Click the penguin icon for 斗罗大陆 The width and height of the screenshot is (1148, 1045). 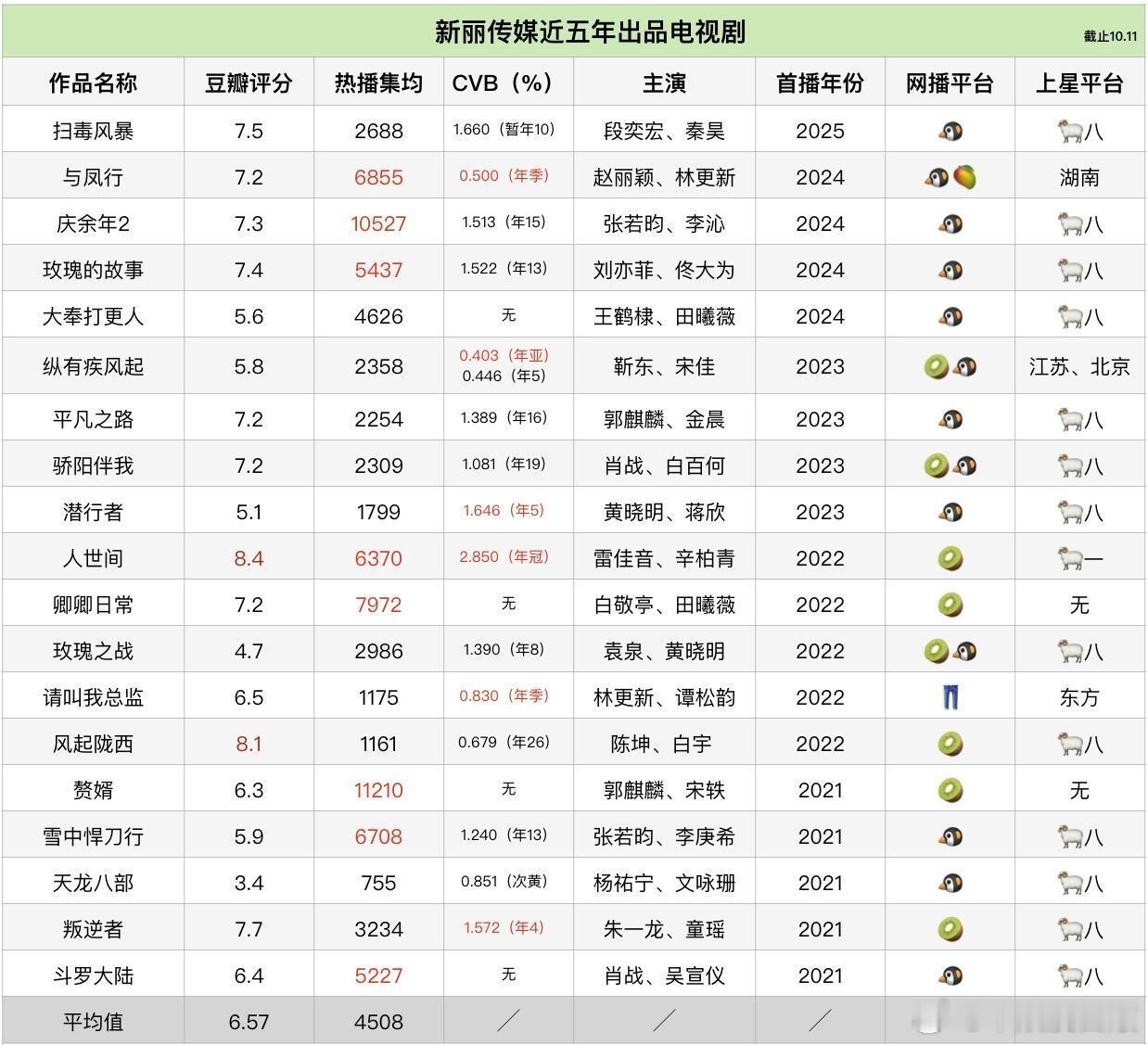click(x=948, y=975)
